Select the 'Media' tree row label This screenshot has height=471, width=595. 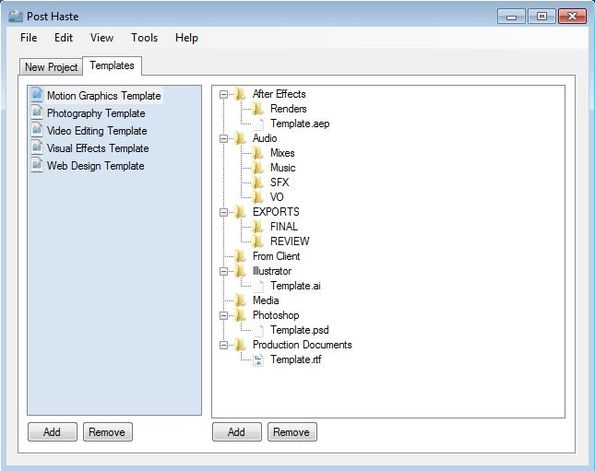[266, 300]
